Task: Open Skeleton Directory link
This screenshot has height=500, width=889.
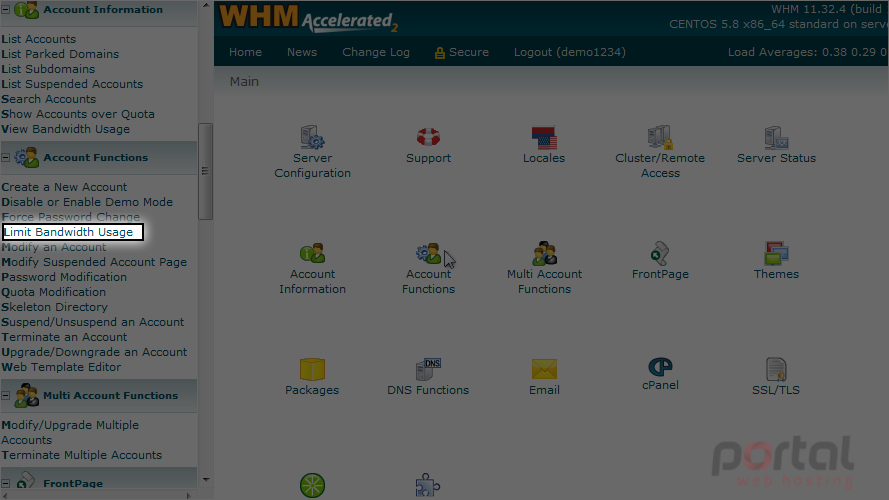Action: (54, 307)
